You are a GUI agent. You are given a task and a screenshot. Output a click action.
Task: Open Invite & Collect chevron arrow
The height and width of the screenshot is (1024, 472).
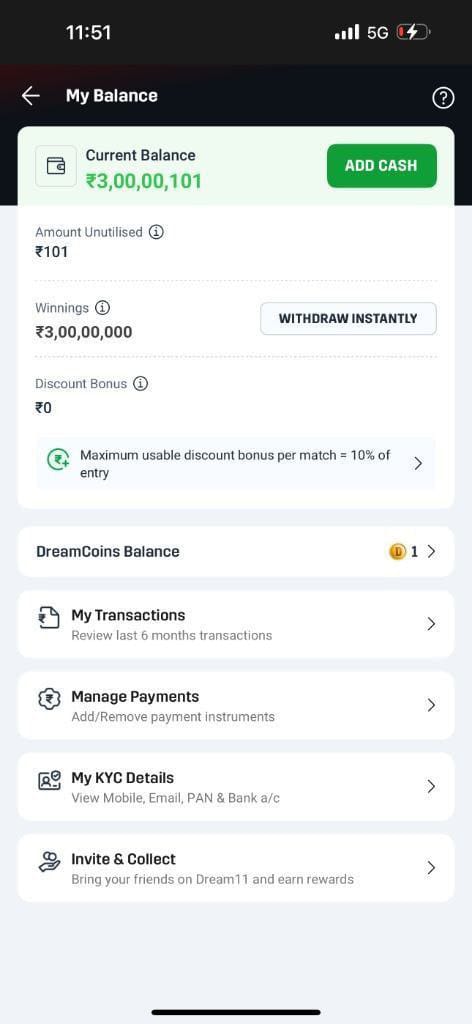pos(431,868)
